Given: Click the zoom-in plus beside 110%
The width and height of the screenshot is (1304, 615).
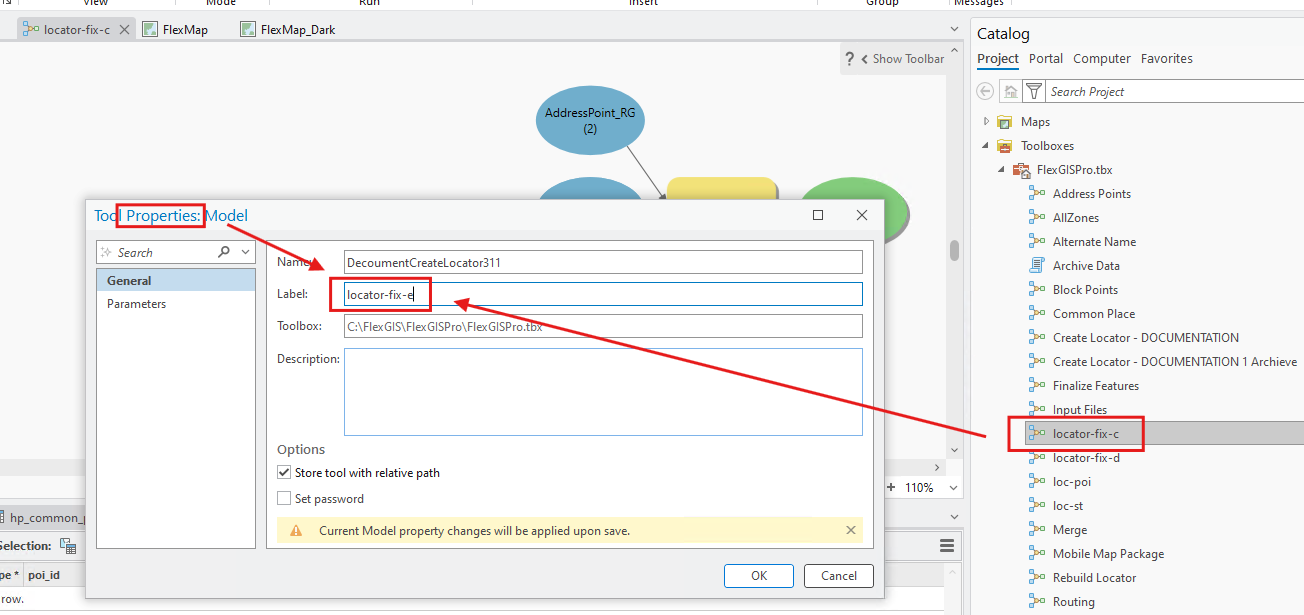Looking at the screenshot, I should pyautogui.click(x=892, y=487).
